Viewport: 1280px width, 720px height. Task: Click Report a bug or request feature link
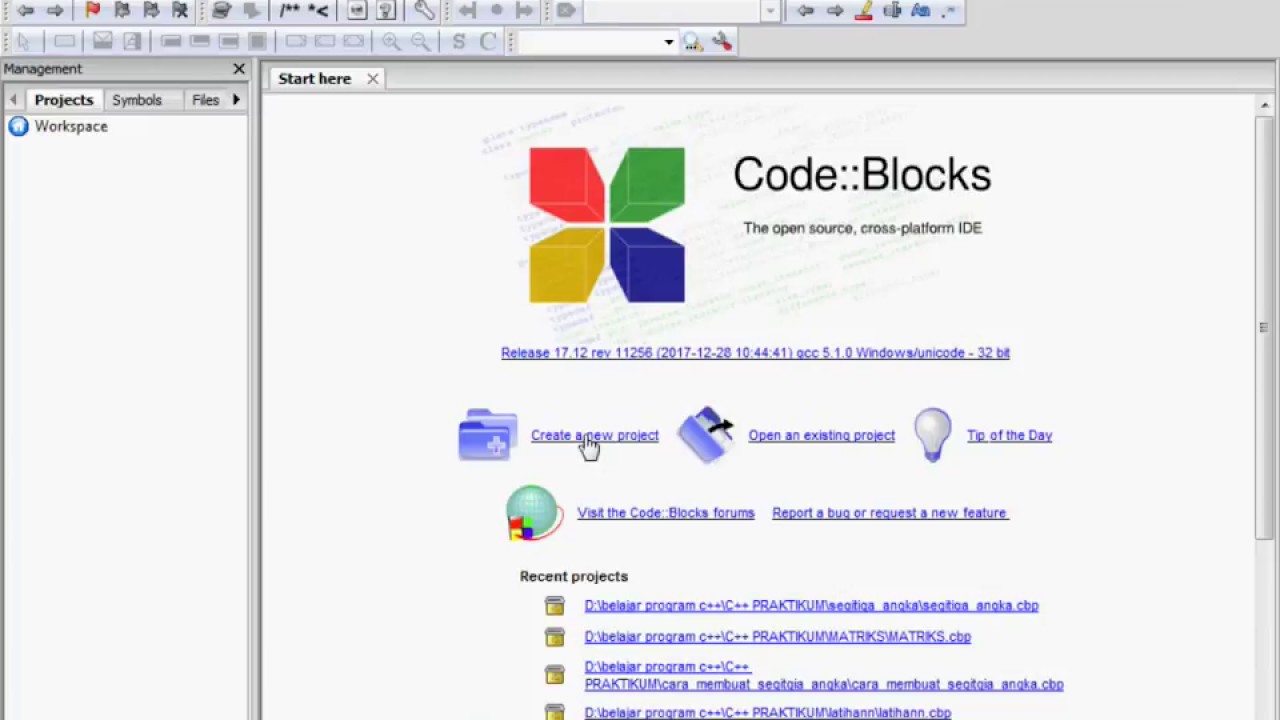tap(890, 513)
